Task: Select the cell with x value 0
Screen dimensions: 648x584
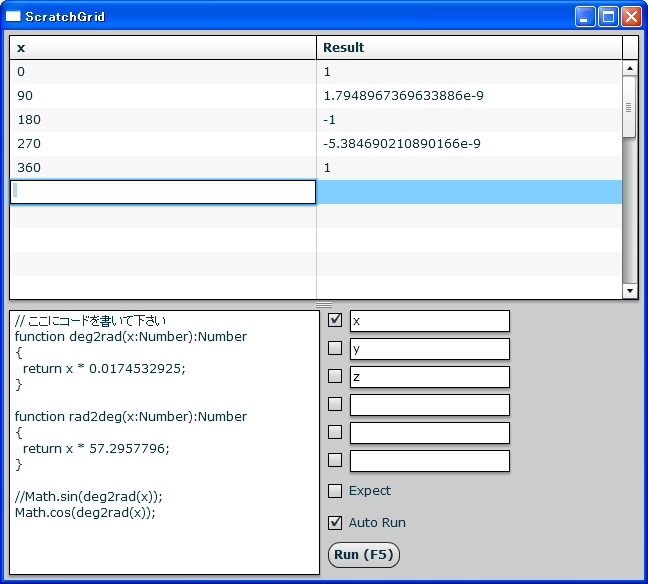Action: click(x=163, y=72)
